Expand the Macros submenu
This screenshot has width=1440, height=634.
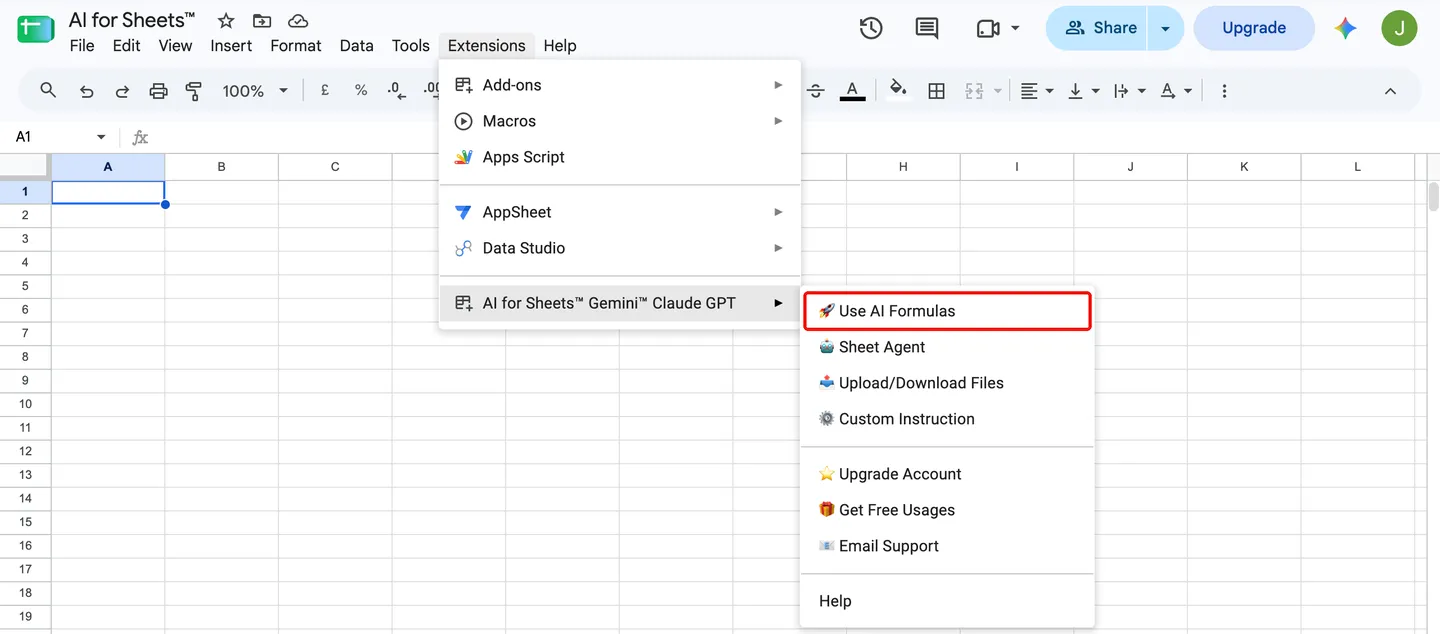(620, 121)
